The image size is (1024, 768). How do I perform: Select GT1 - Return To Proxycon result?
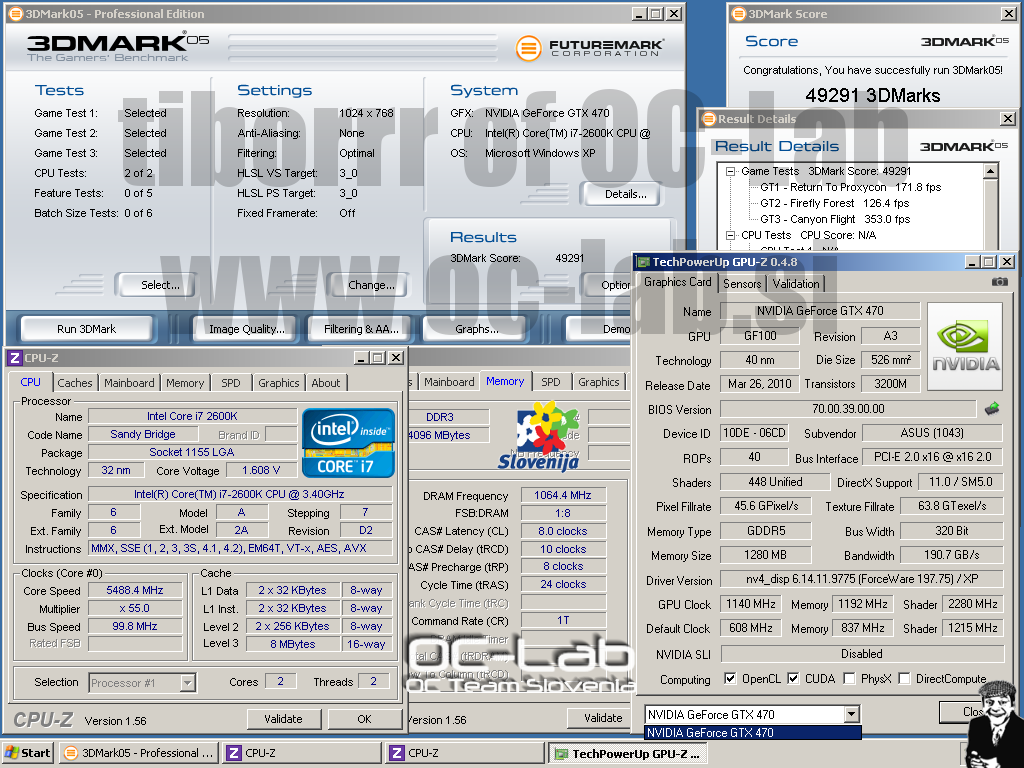850,187
